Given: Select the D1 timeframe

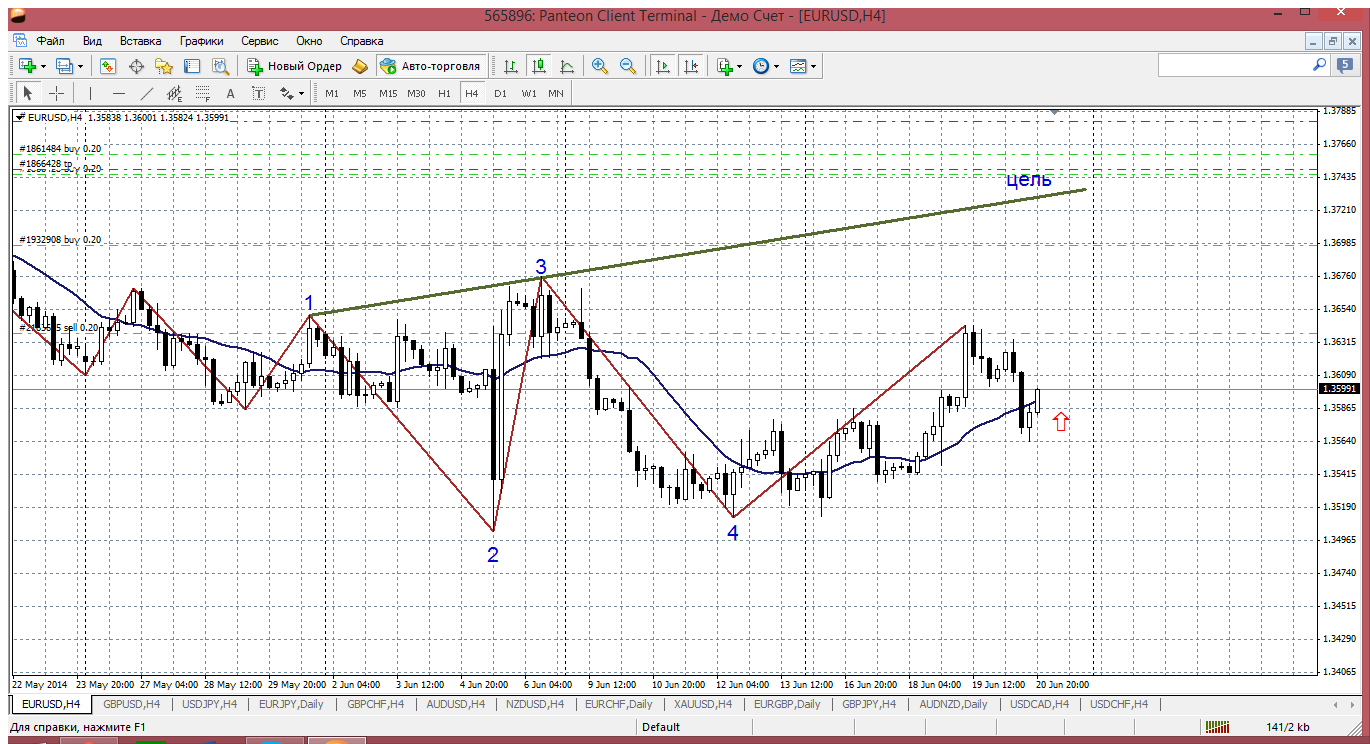Looking at the screenshot, I should [500, 93].
